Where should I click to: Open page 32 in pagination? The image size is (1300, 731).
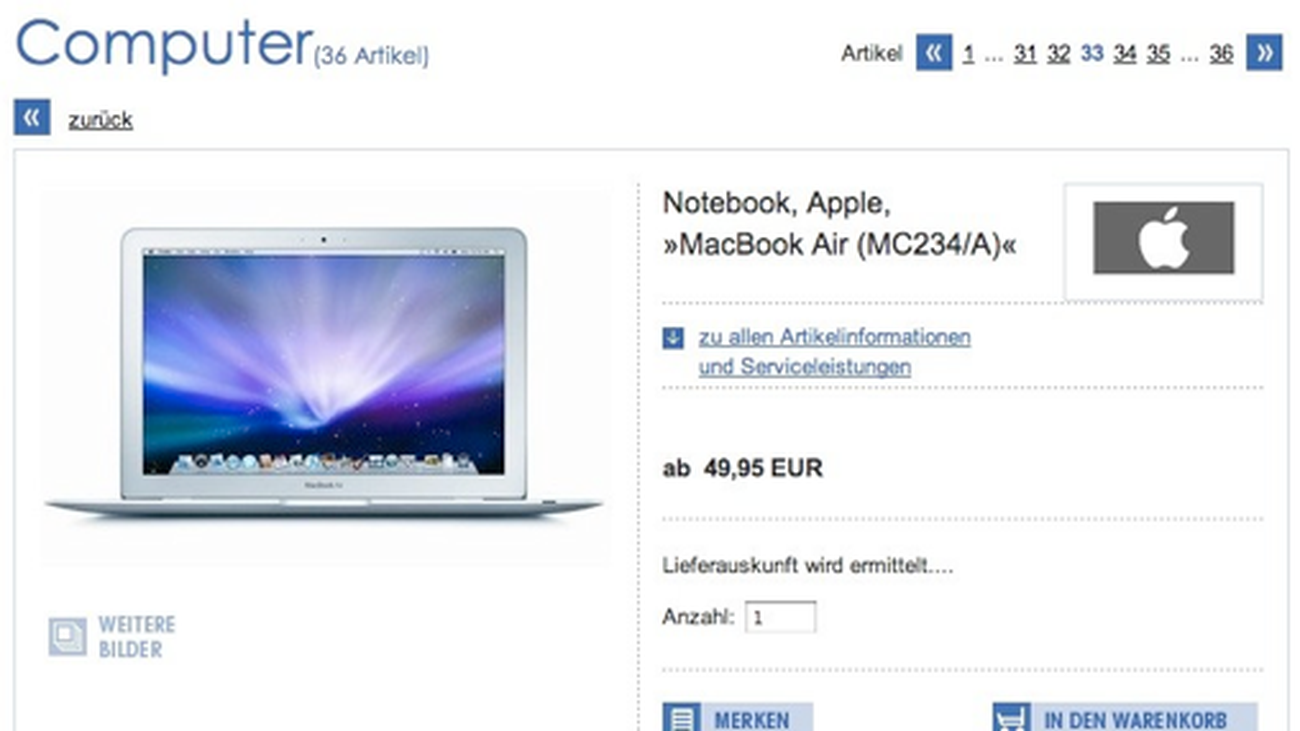tap(1059, 53)
